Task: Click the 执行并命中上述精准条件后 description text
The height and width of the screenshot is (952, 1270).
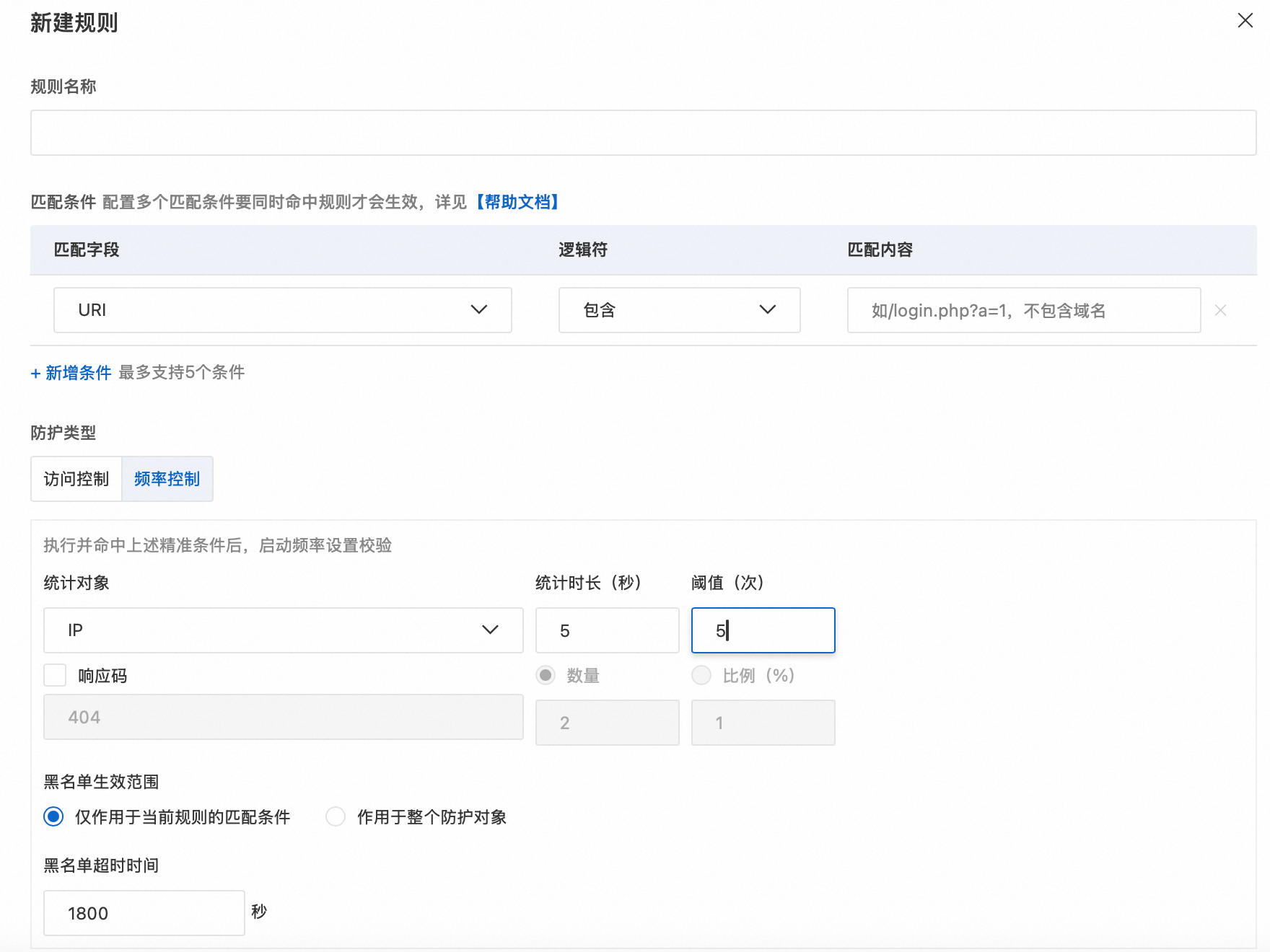Action: pyautogui.click(x=217, y=545)
